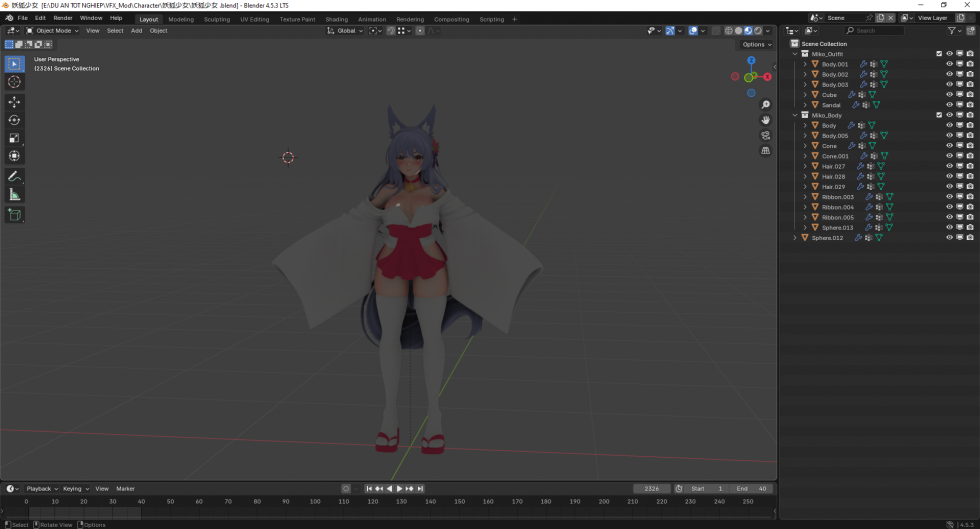Click the X axis on navigation gizmo
Screen dimensions: 980x529
768,76
